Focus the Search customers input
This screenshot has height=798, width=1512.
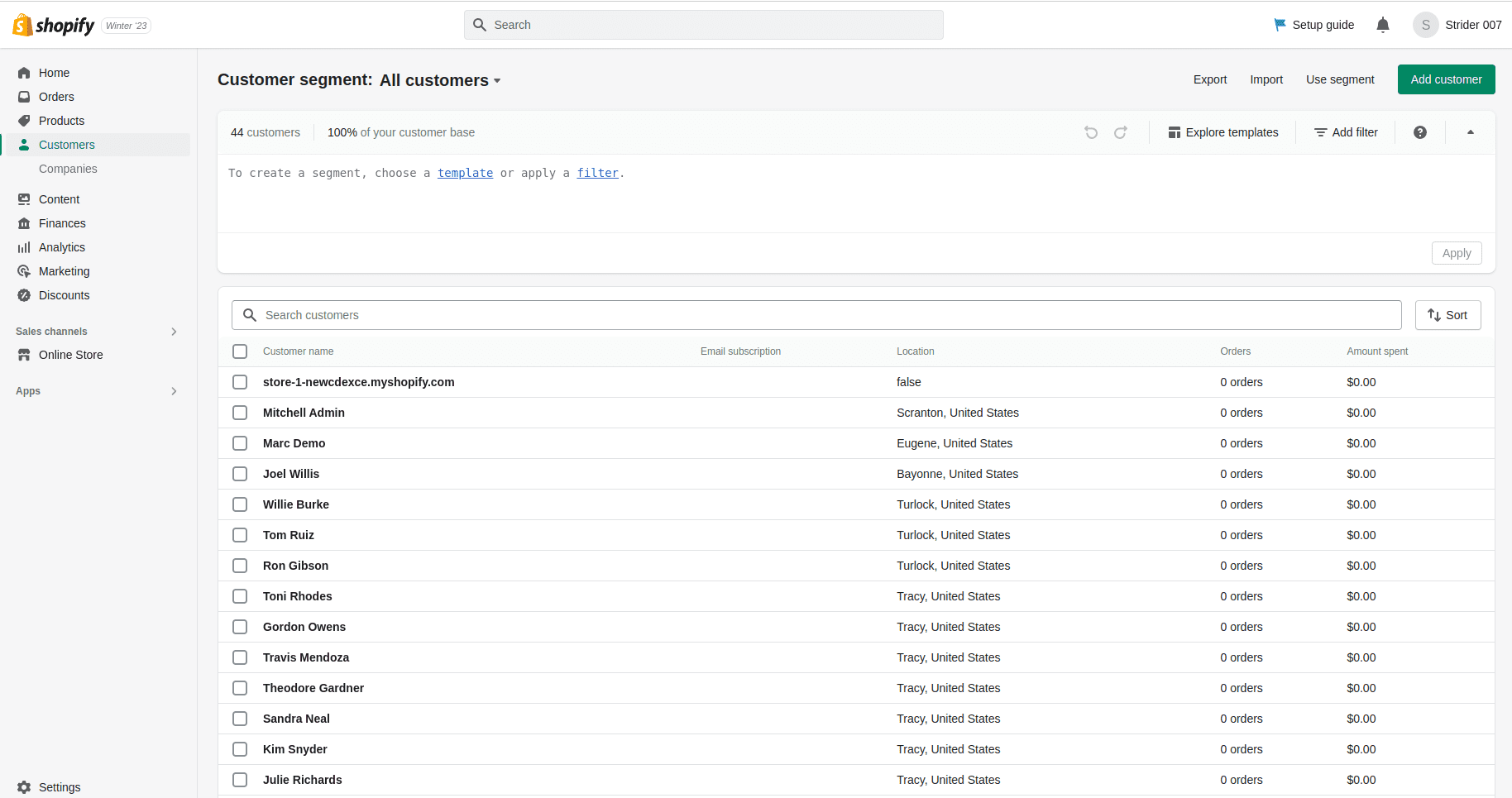click(x=816, y=315)
